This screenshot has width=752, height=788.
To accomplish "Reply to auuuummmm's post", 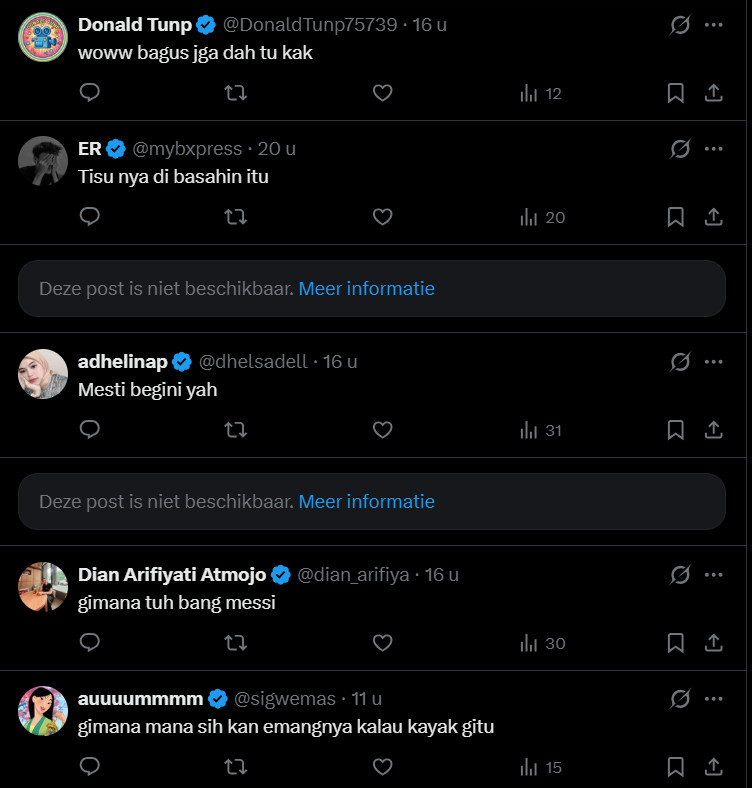I will [90, 767].
